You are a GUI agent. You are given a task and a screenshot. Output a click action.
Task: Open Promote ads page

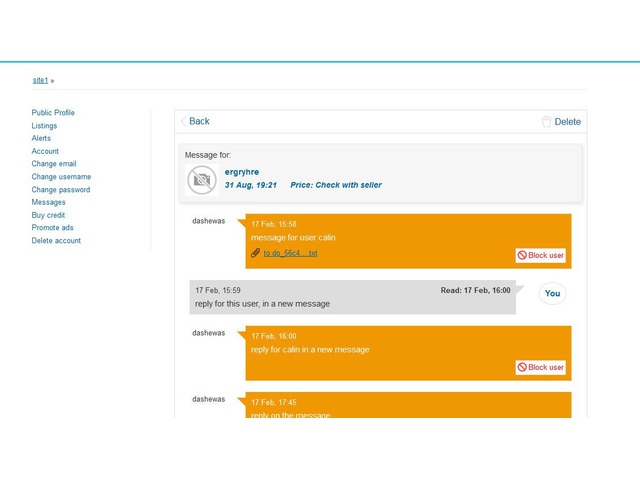(52, 228)
